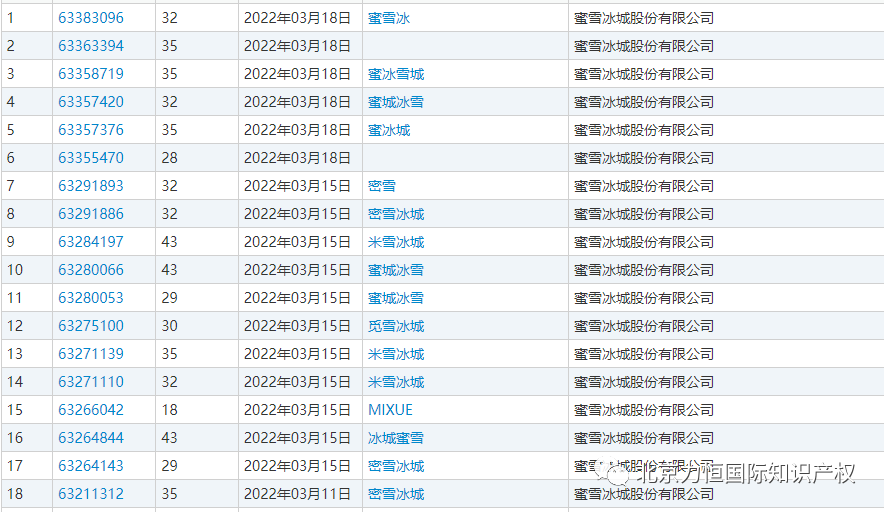Open registration number 63264143
This screenshot has width=884, height=512.
point(91,466)
